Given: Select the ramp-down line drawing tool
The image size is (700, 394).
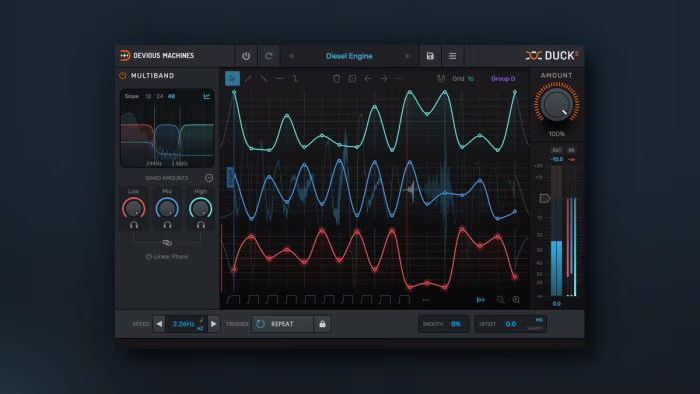Looking at the screenshot, I should 264,79.
